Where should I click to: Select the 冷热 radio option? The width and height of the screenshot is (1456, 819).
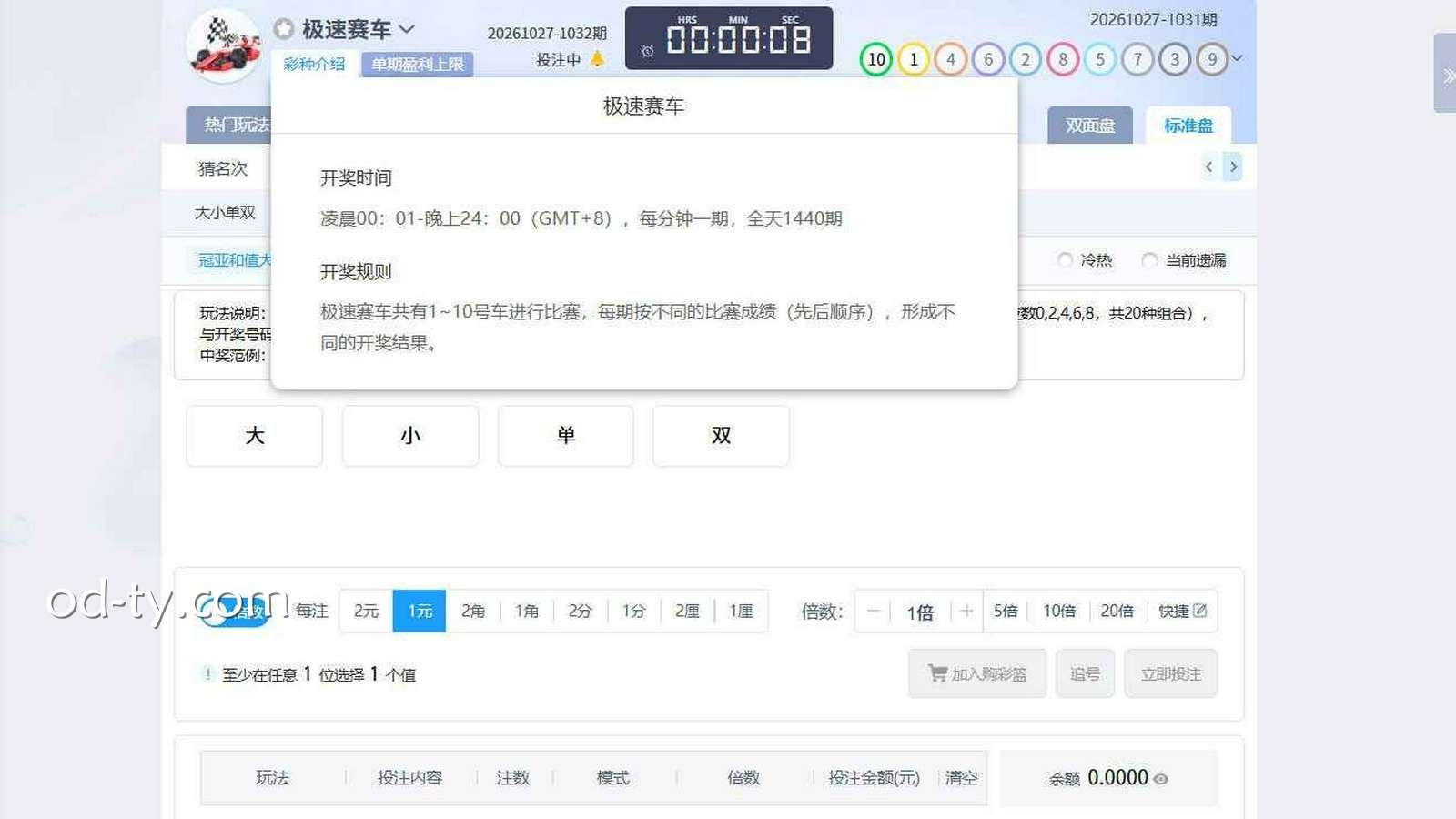1065,260
